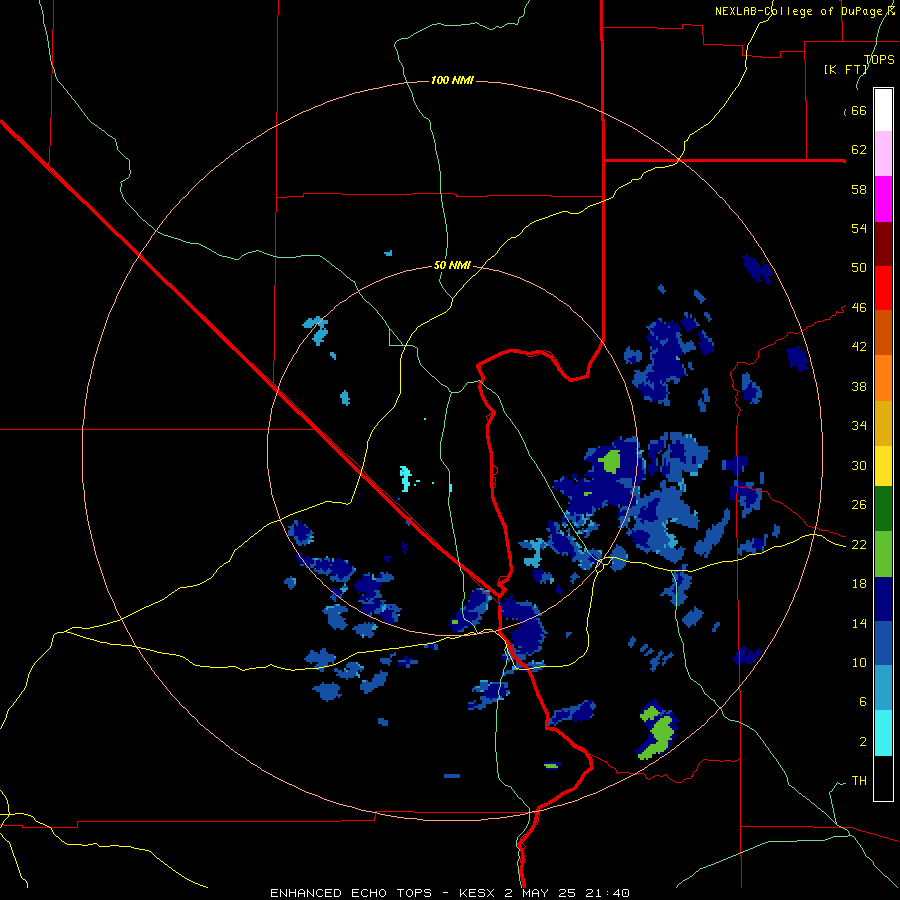900x900 pixels.
Task: Click the "2" legend value
Action: pyautogui.click(x=863, y=741)
